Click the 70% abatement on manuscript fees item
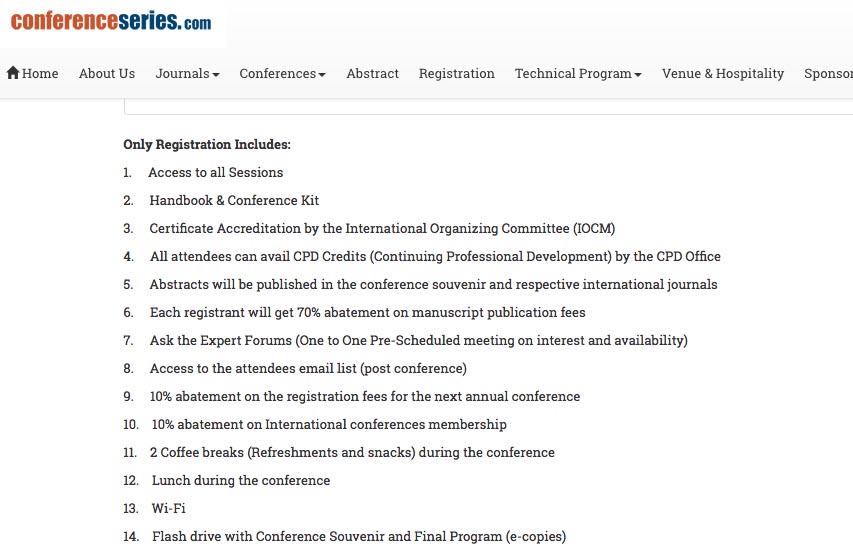Image resolution: width=853 pixels, height=557 pixels. point(367,312)
